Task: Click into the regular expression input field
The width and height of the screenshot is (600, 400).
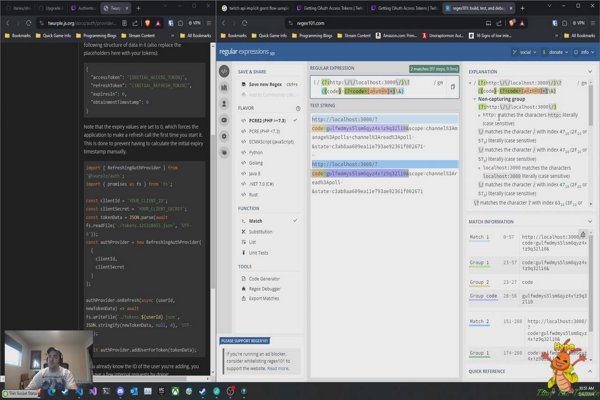Action: [x=385, y=87]
